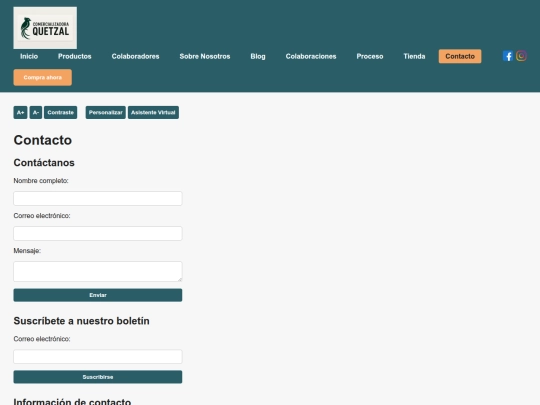This screenshot has width=540, height=405.
Task: Submit the form with Enviar
Action: tap(98, 295)
